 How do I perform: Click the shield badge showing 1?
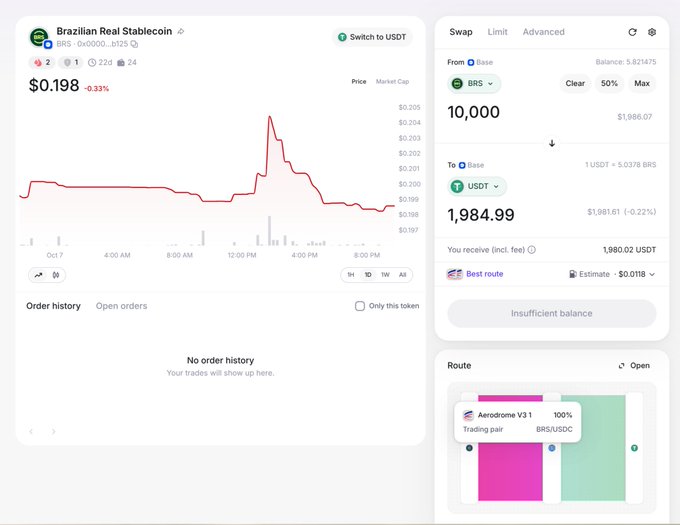click(71, 62)
